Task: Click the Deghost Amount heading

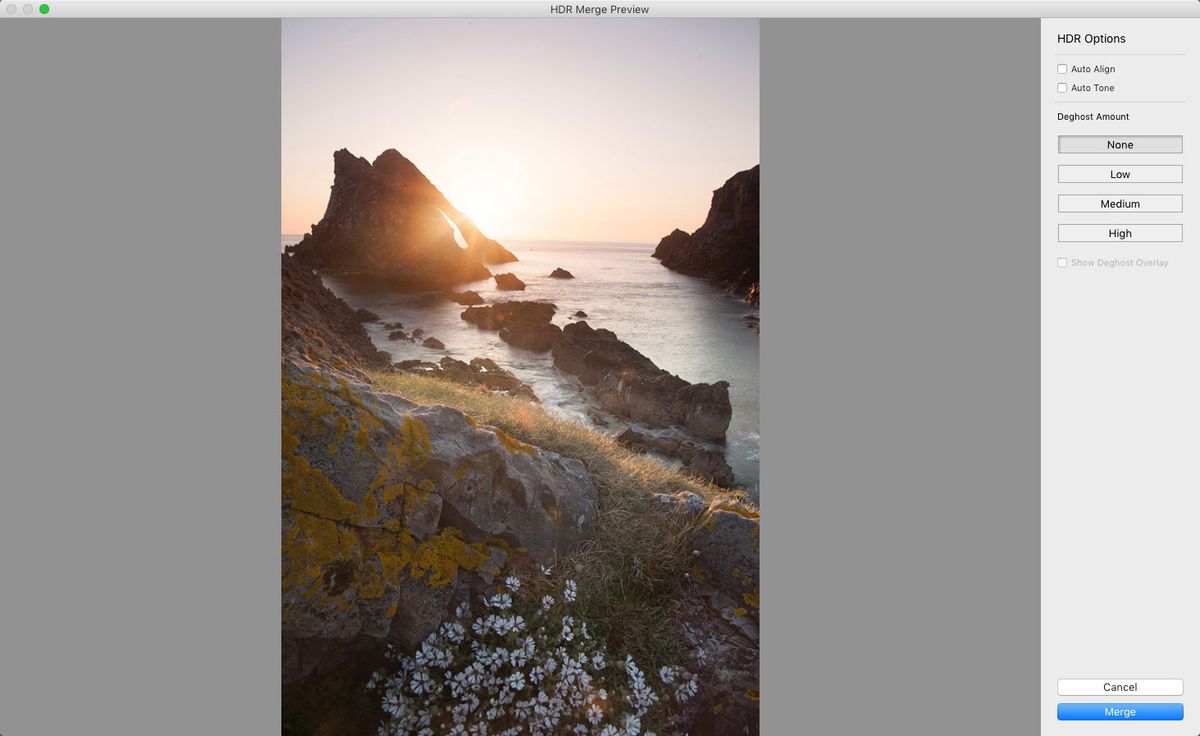Action: (1093, 116)
